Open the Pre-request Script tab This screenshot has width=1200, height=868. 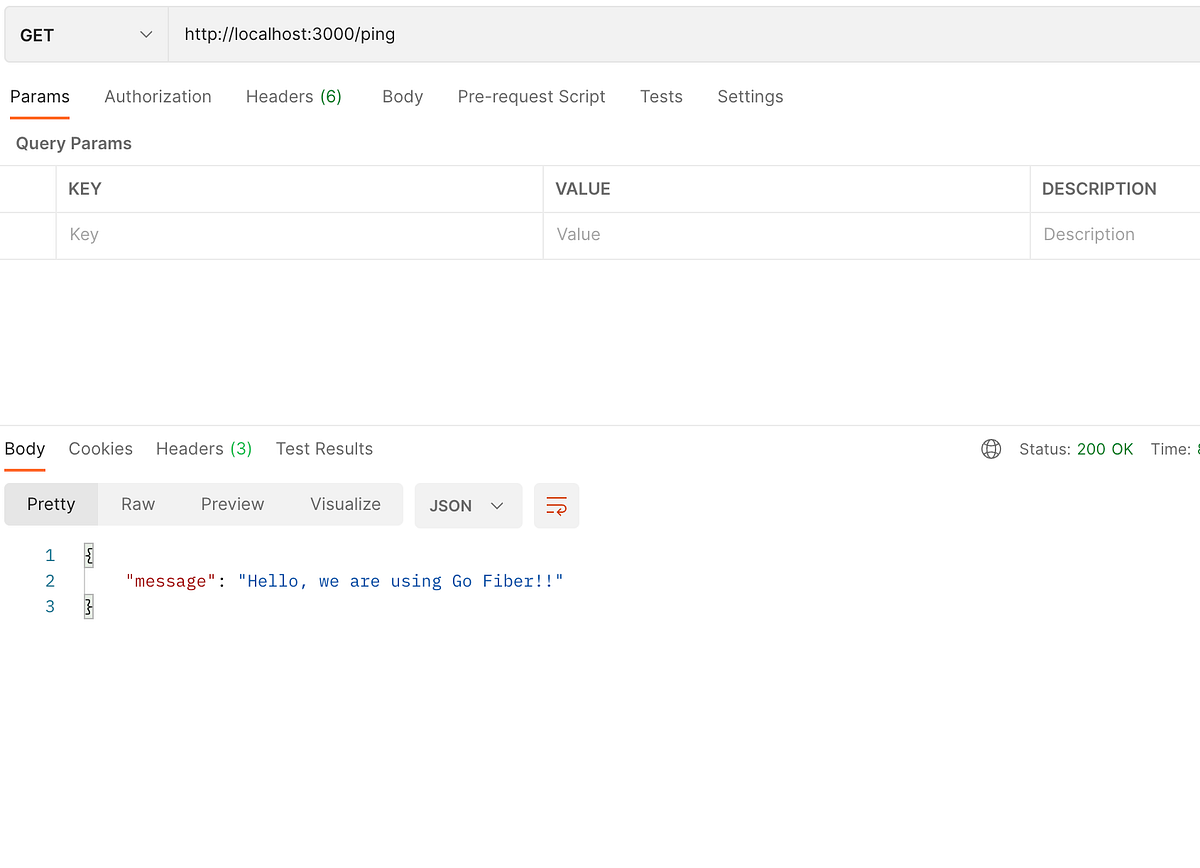(x=531, y=96)
